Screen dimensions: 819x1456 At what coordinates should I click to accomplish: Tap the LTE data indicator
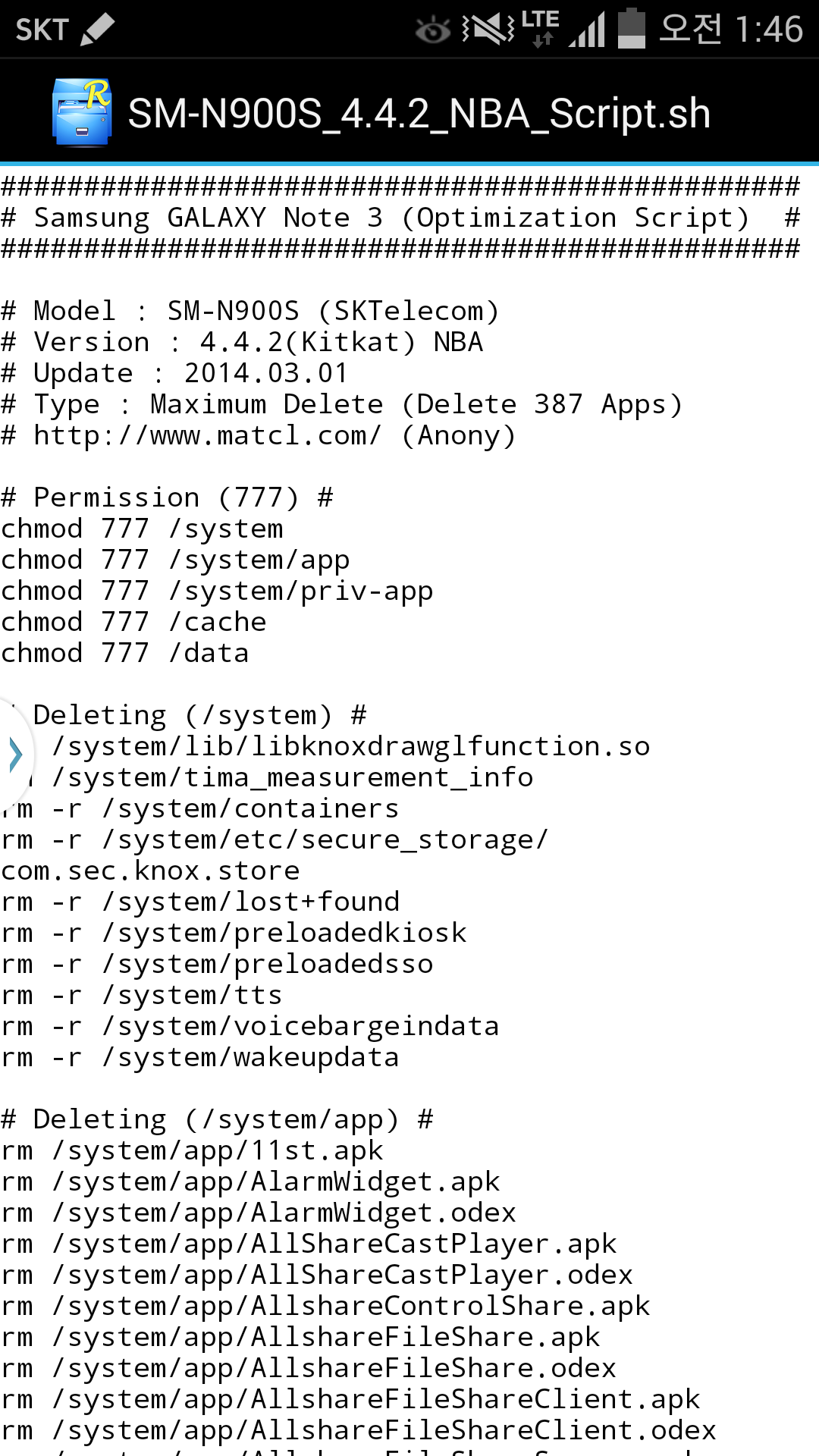[541, 29]
